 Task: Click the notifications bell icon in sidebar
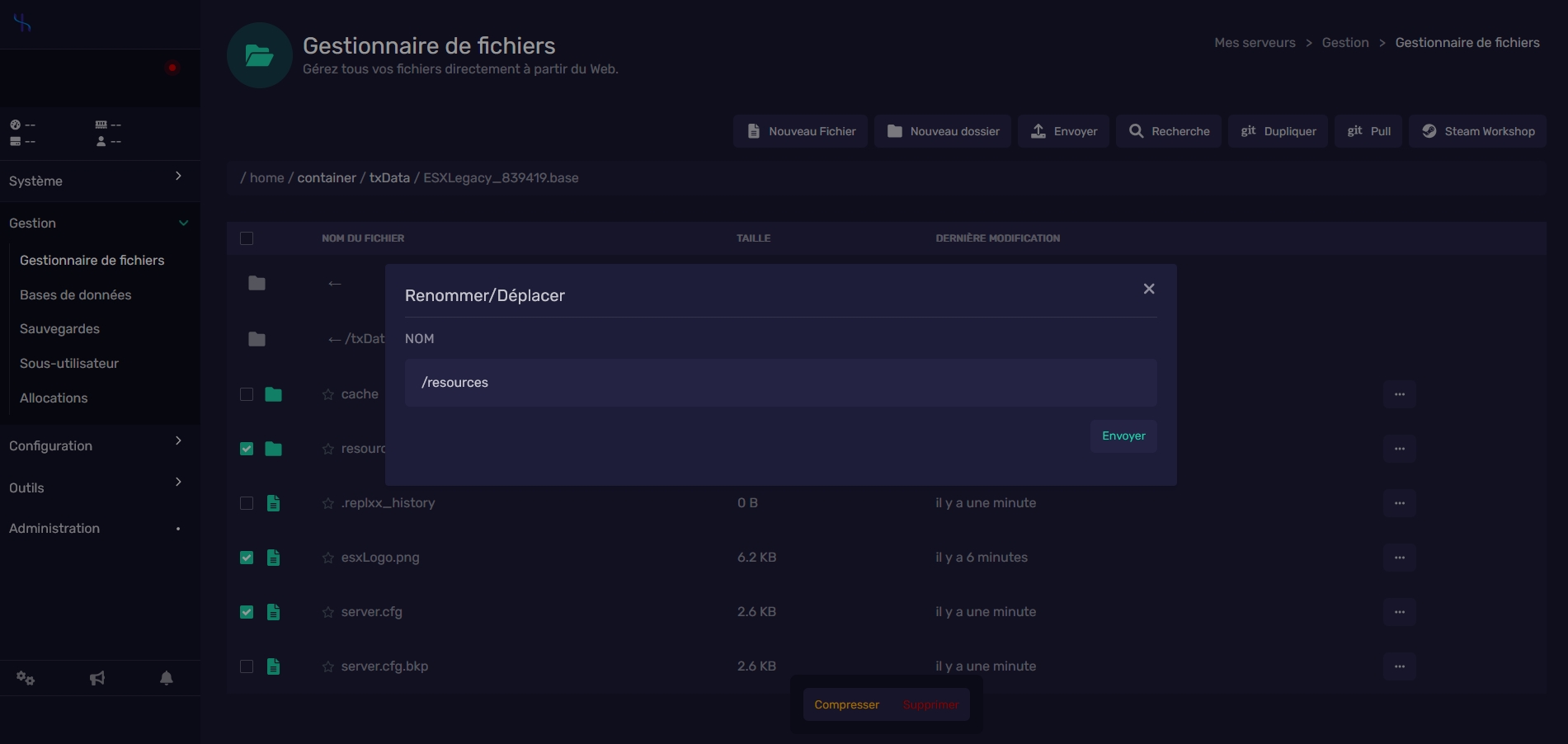(x=166, y=678)
